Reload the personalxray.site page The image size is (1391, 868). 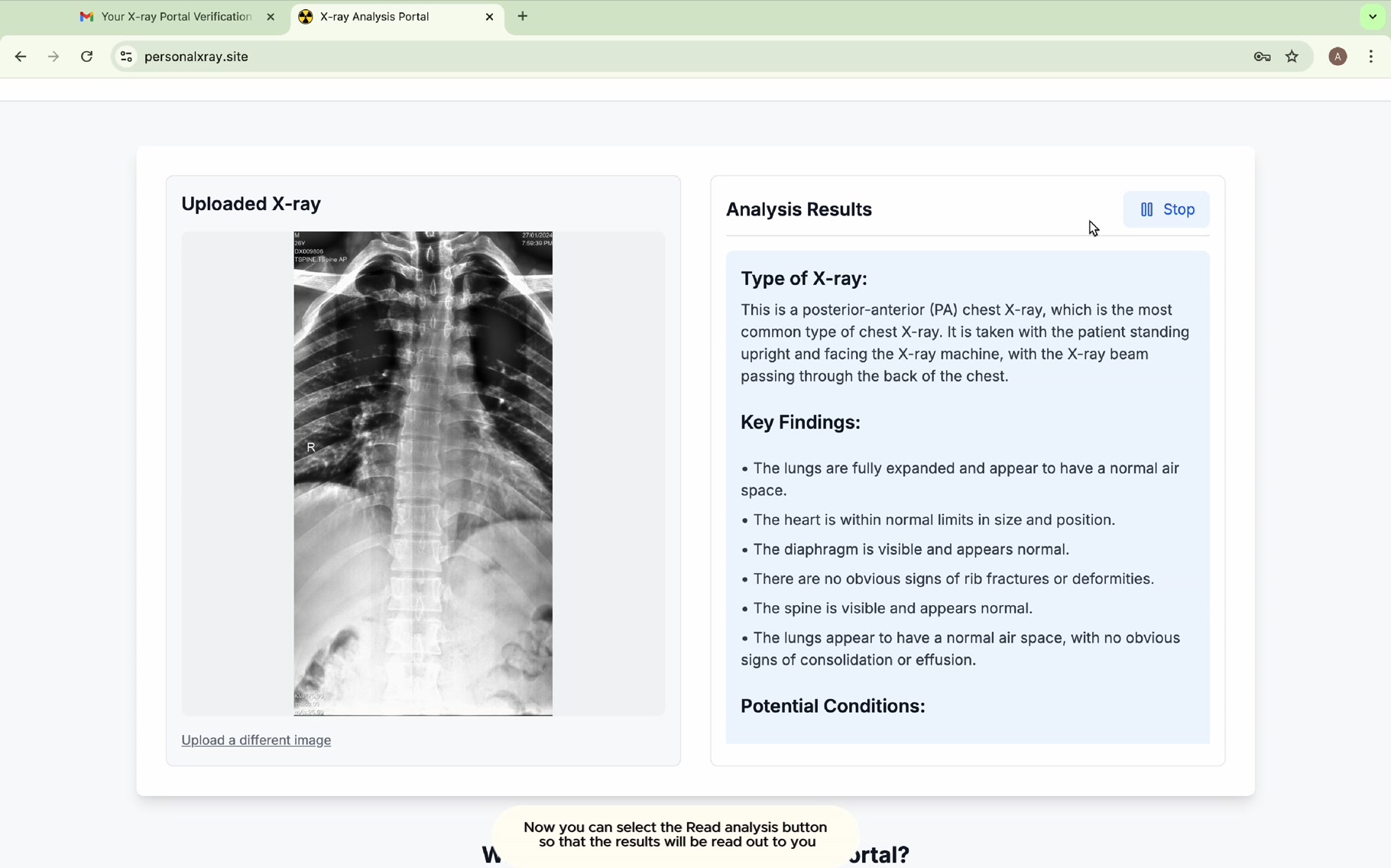click(87, 57)
